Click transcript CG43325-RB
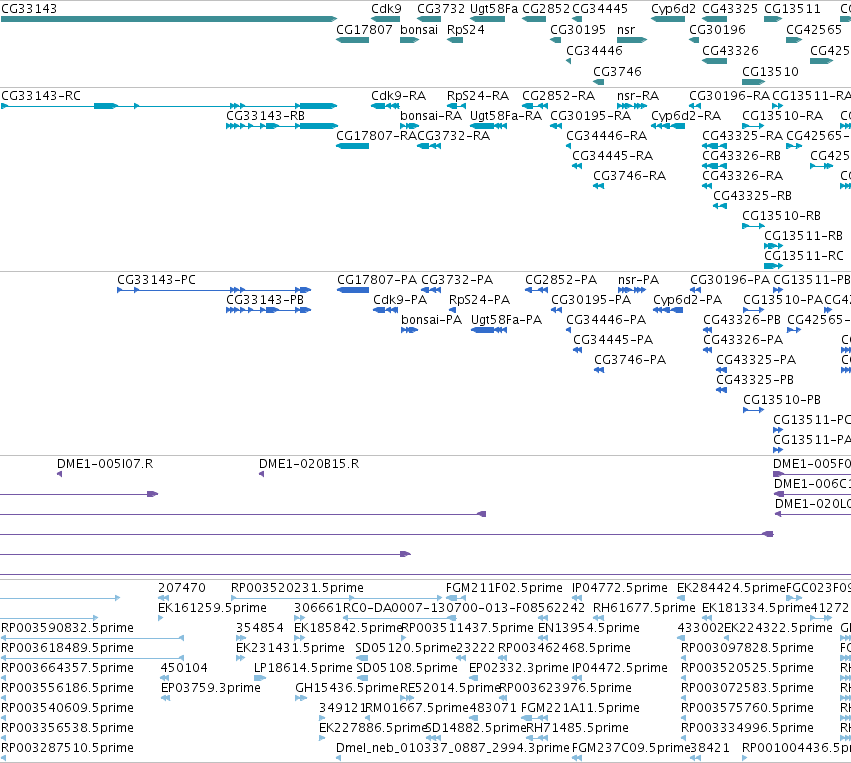 pyautogui.click(x=752, y=196)
